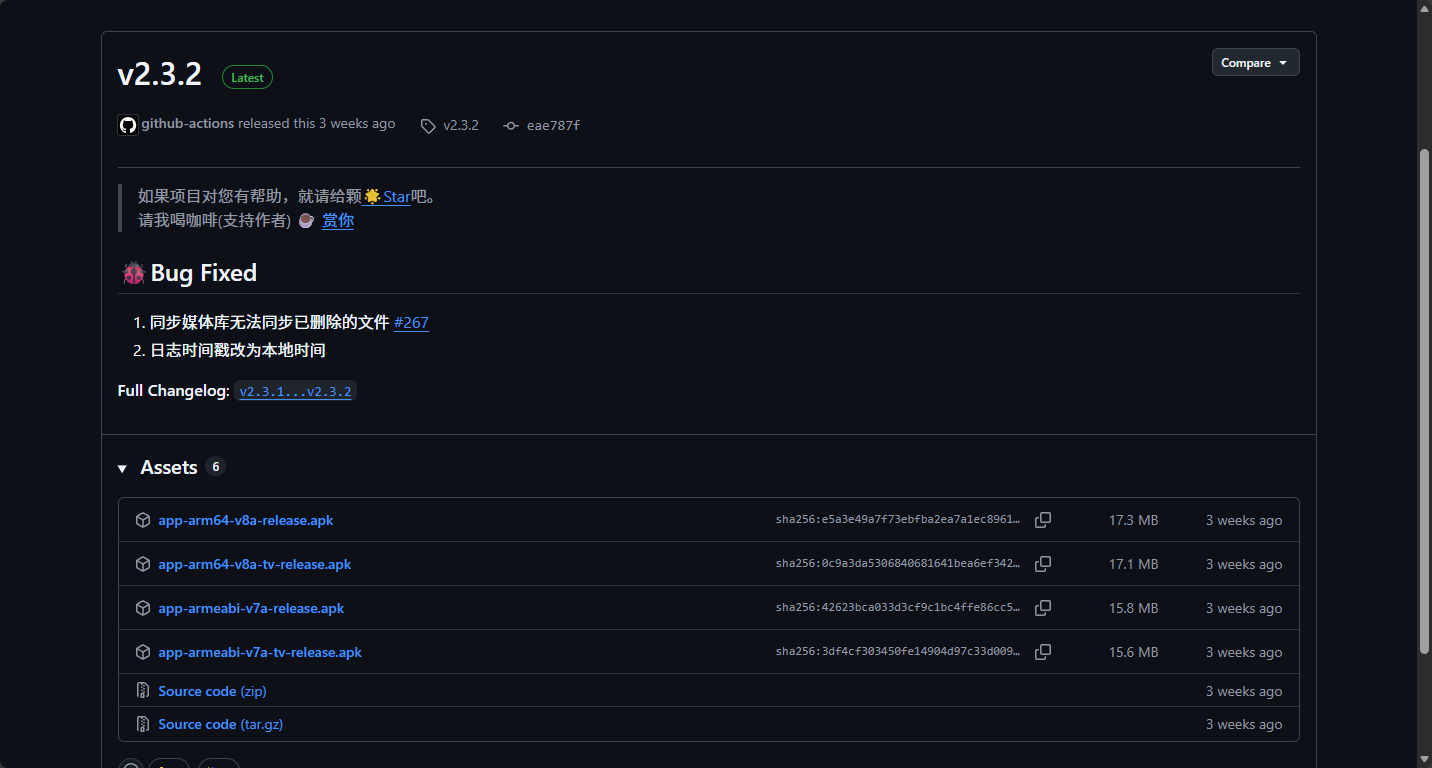Click the Star link in the note
Image resolution: width=1432 pixels, height=768 pixels.
point(396,197)
